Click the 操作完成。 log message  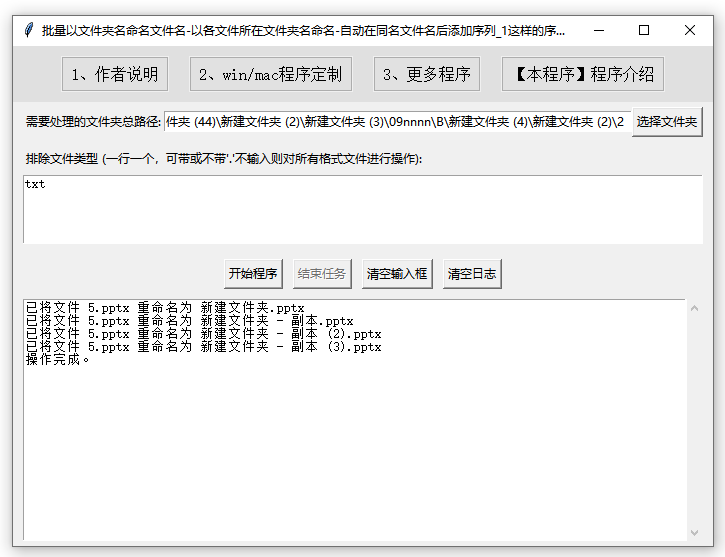[x=57, y=360]
